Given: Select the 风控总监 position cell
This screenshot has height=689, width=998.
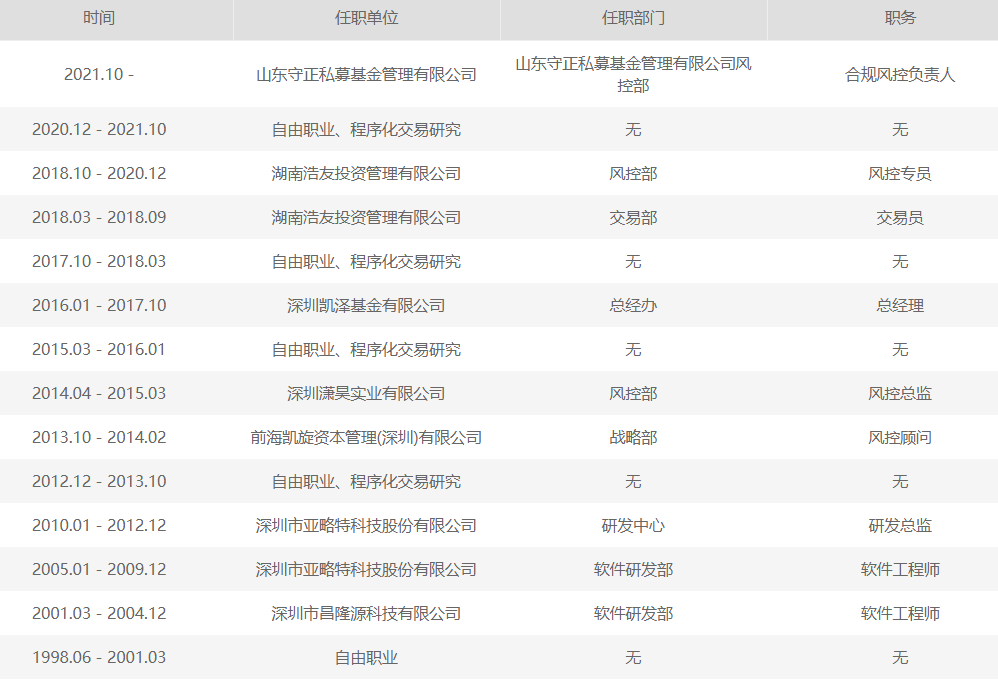Looking at the screenshot, I should (x=900, y=393).
